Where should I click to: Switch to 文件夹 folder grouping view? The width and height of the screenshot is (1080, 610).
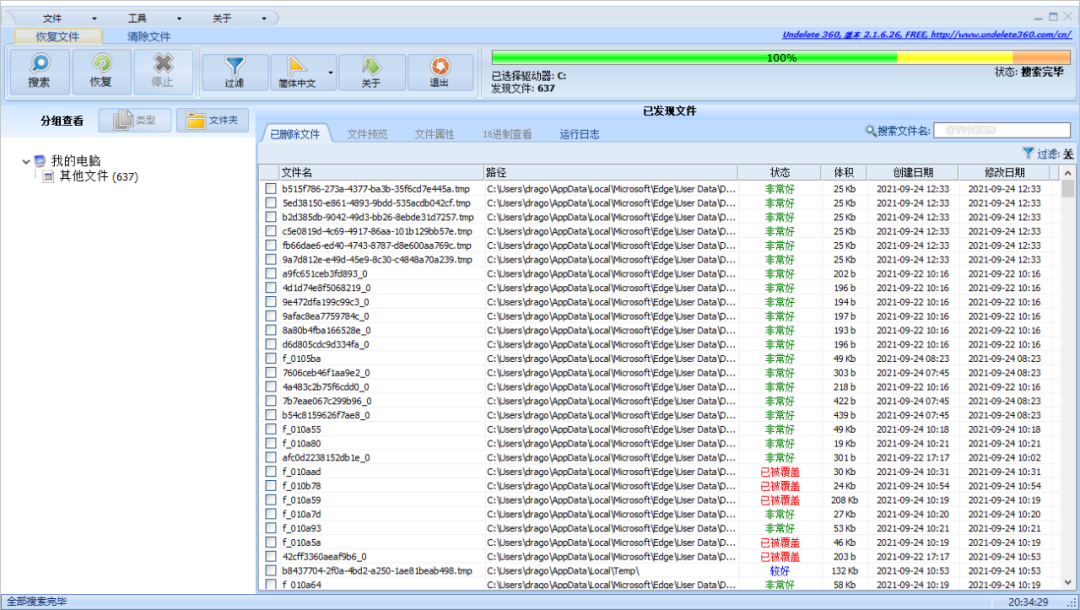pos(212,121)
